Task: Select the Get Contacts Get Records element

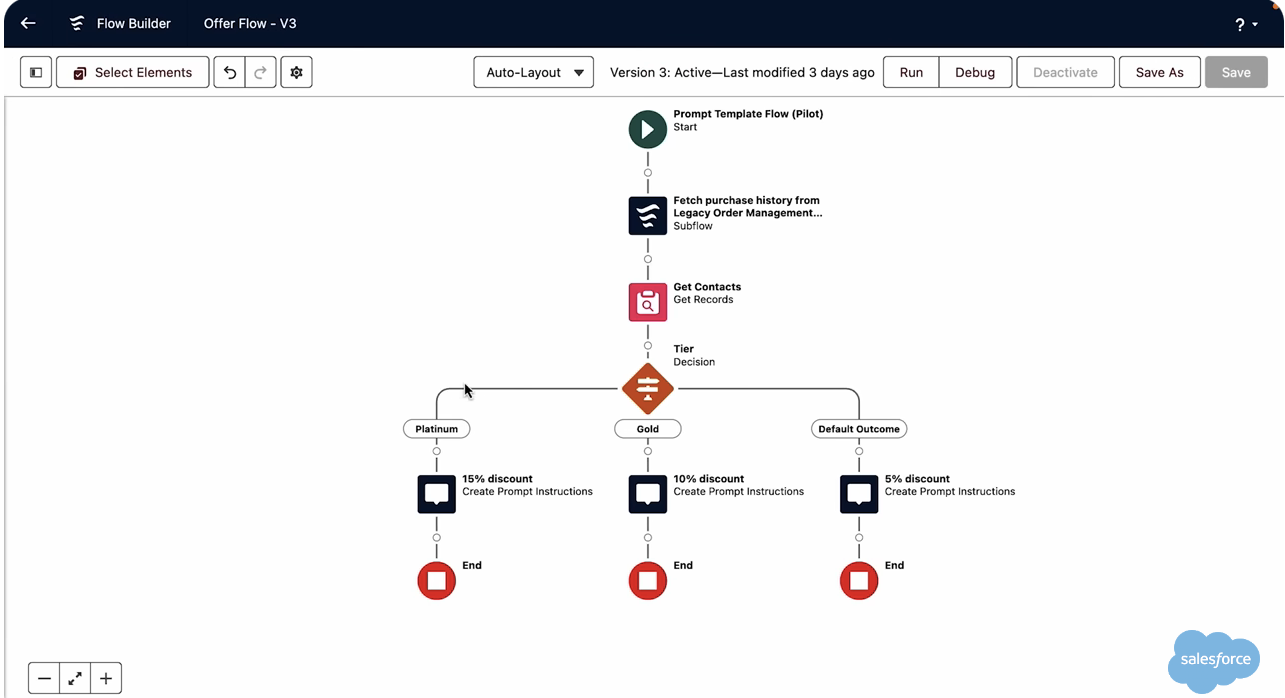Action: pos(647,302)
